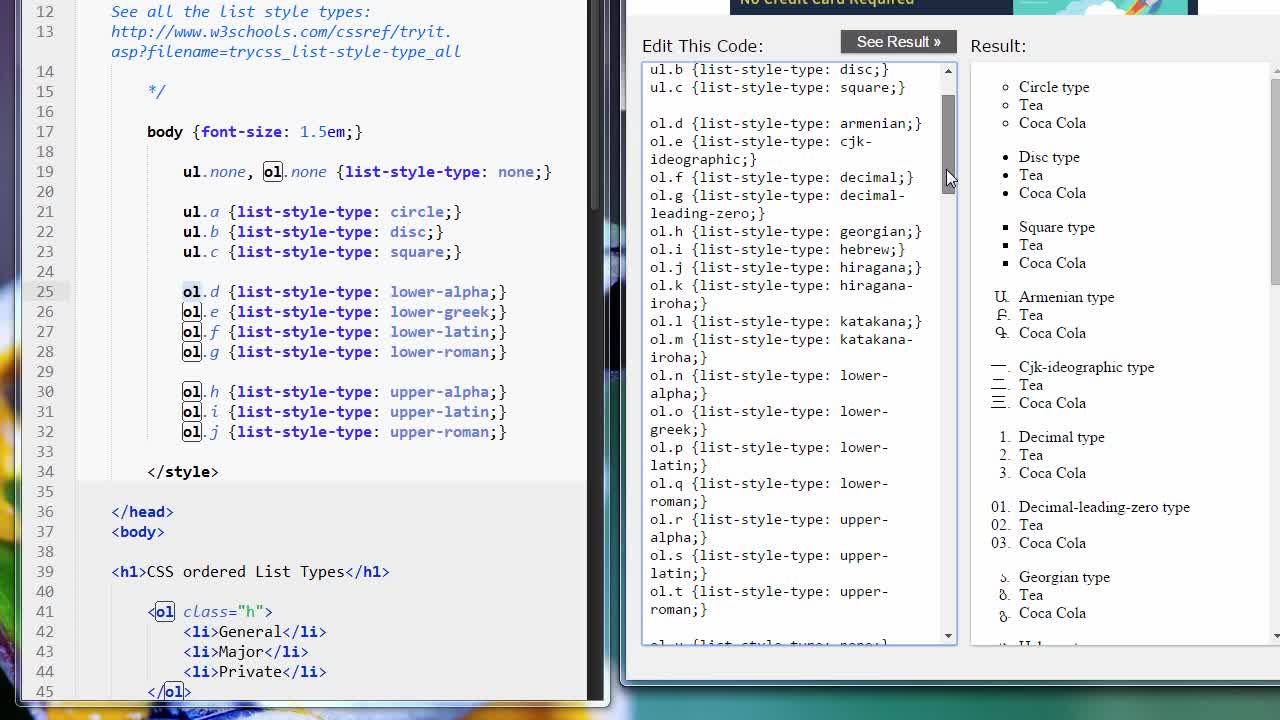Click 'Decimal-leading-zero type' in result pane
The image size is (1280, 720).
1104,507
